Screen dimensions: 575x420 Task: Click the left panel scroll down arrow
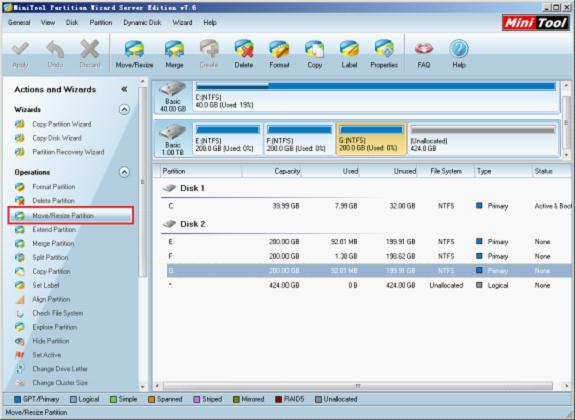143,387
